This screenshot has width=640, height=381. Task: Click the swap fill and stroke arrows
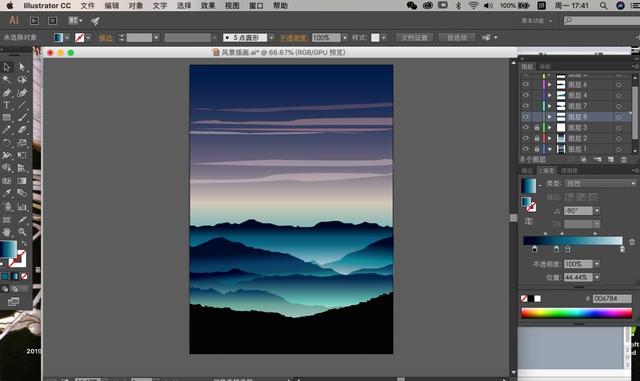point(24,243)
